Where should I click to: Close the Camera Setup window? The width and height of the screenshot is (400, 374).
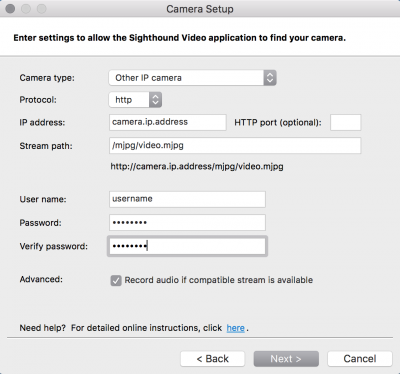coord(10,9)
